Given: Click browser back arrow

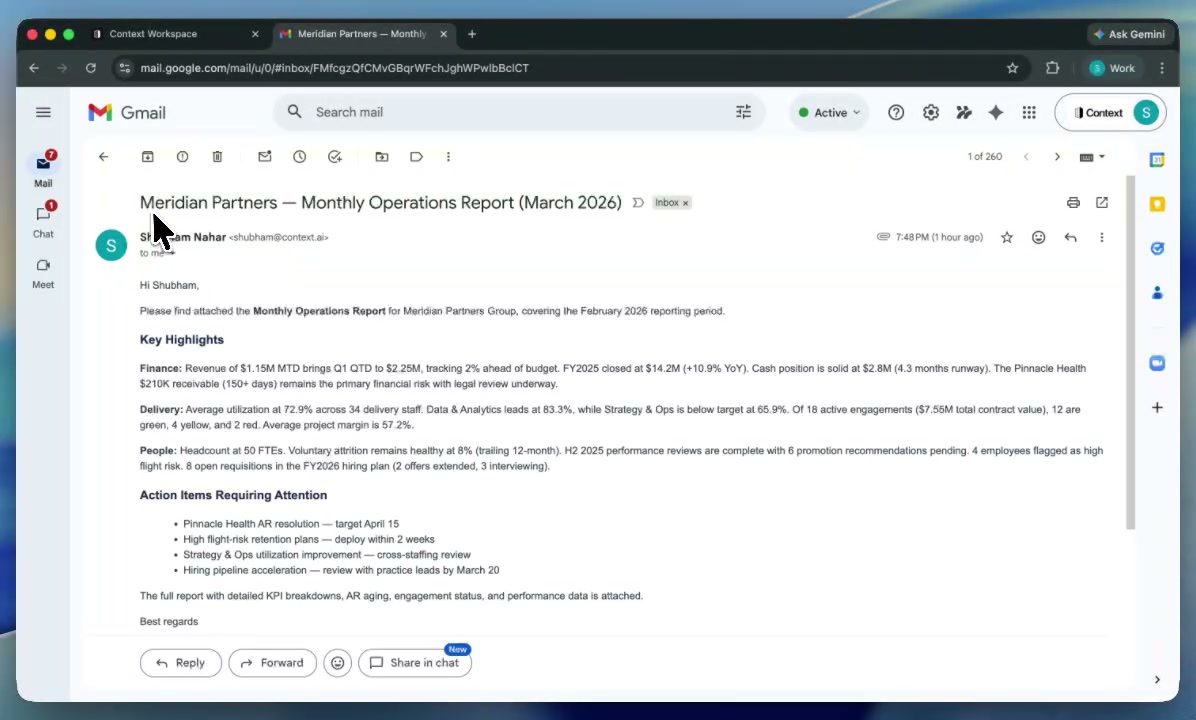Looking at the screenshot, I should click(x=34, y=68).
